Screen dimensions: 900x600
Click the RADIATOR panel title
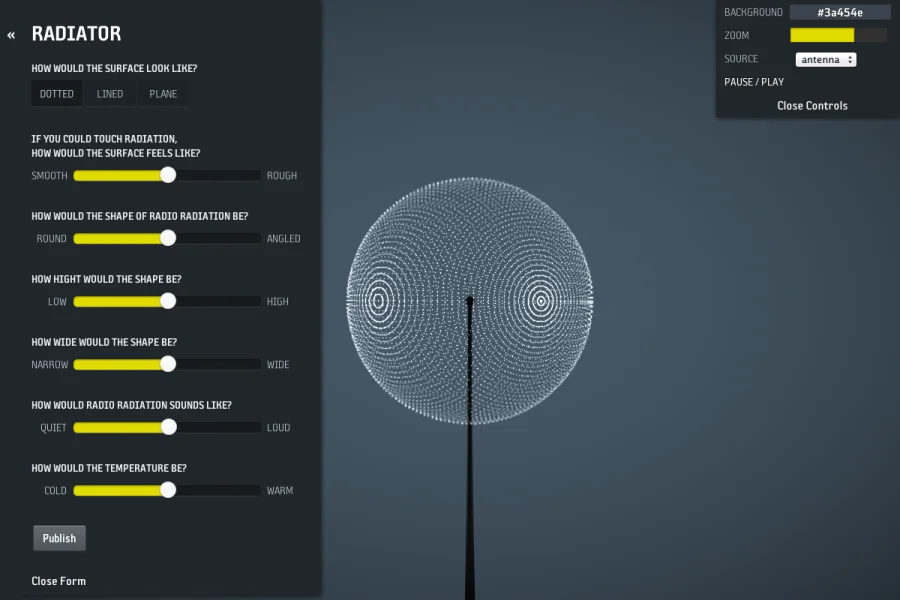coord(76,34)
